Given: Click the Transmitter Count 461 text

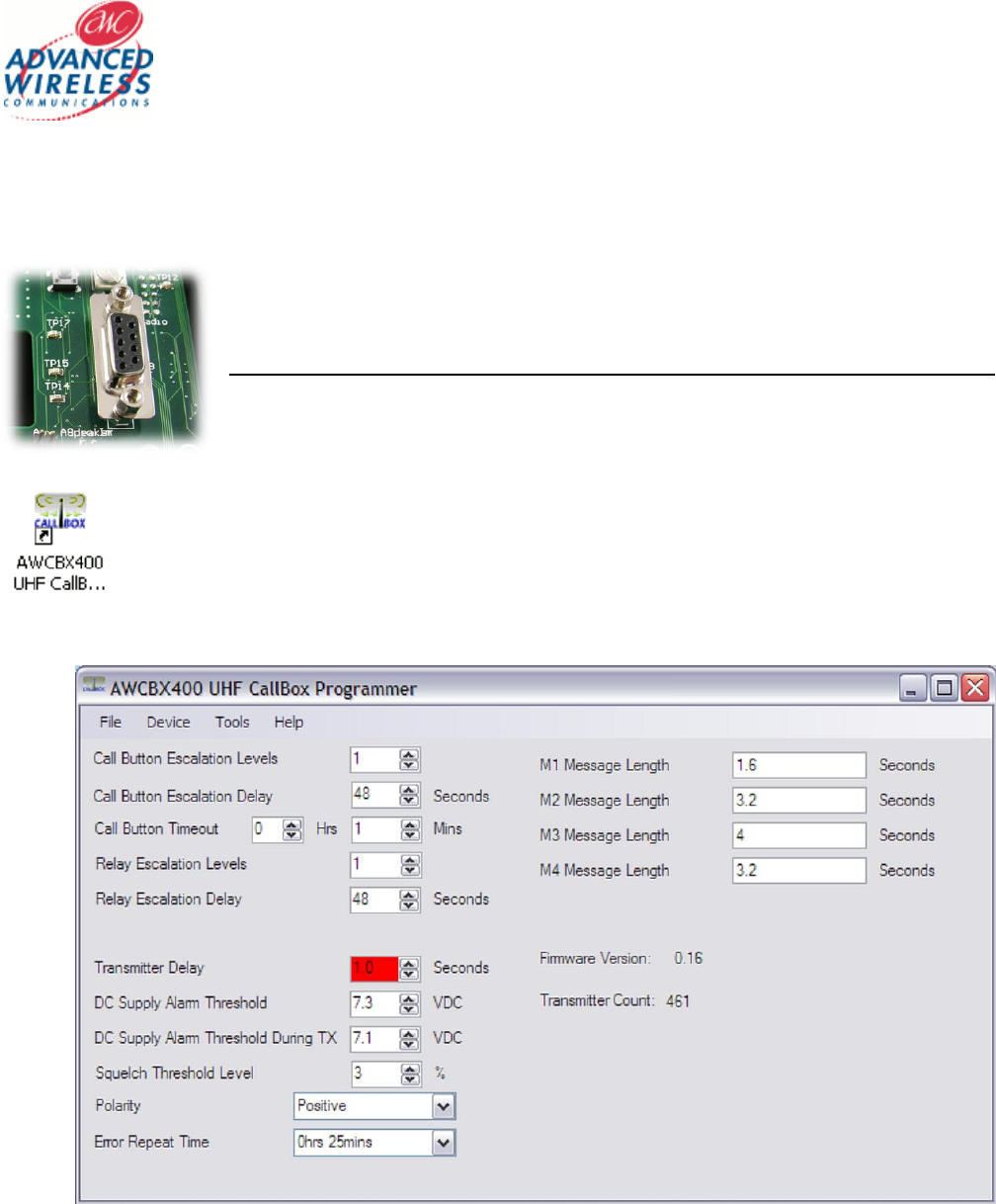Looking at the screenshot, I should (615, 1000).
